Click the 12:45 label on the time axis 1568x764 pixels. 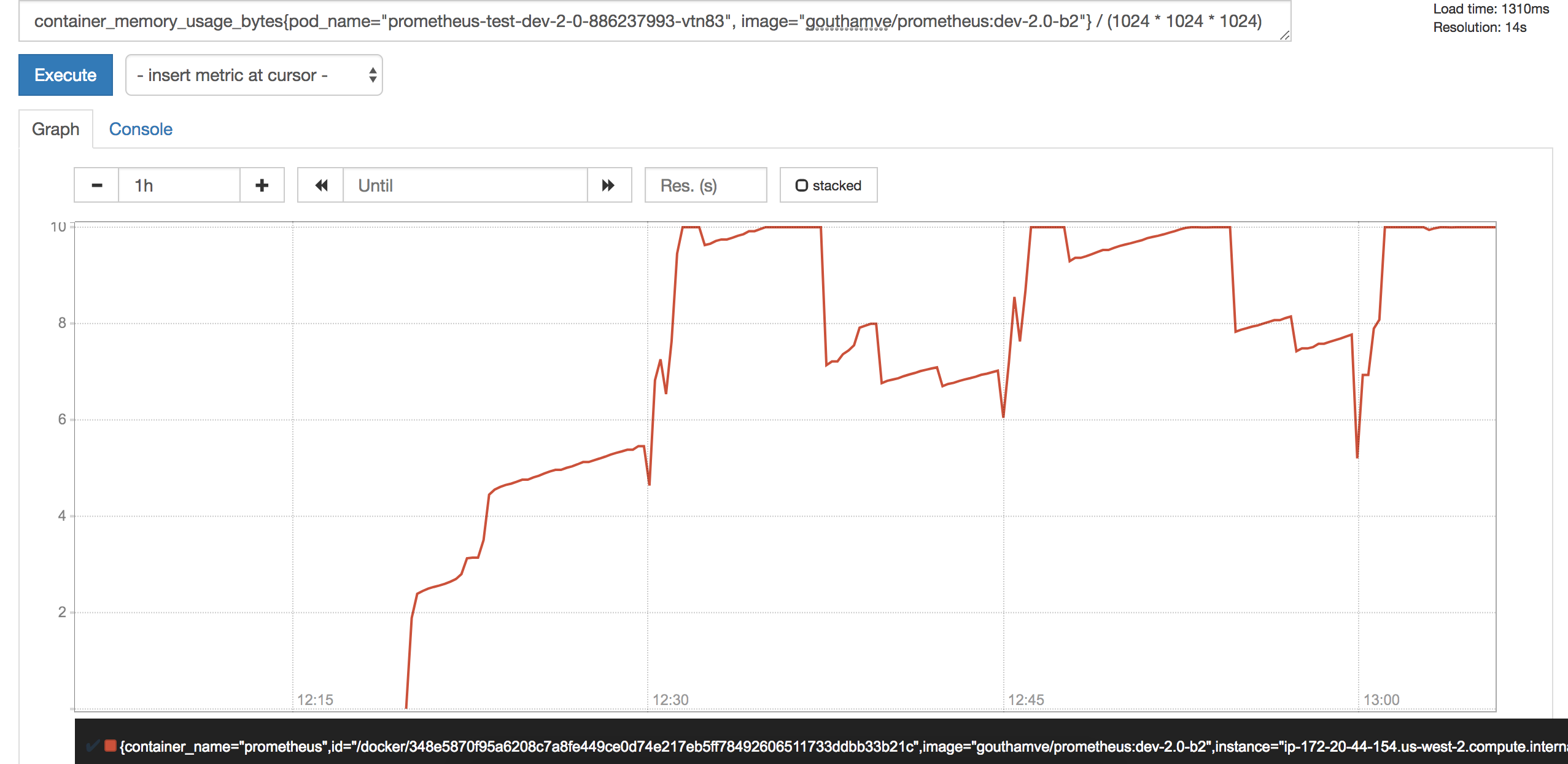(x=1026, y=700)
